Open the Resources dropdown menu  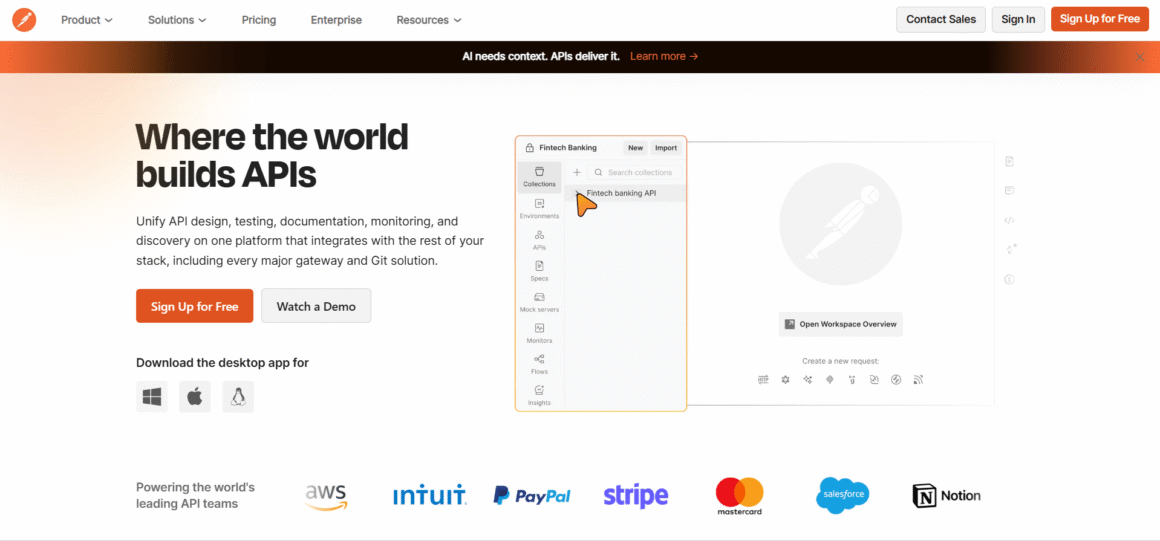[x=429, y=20]
